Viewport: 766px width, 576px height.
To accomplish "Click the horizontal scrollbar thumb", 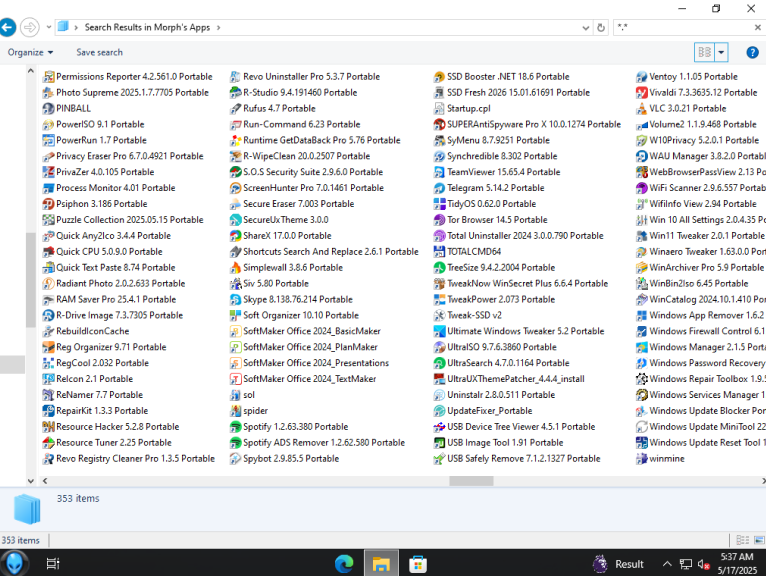I will point(471,481).
